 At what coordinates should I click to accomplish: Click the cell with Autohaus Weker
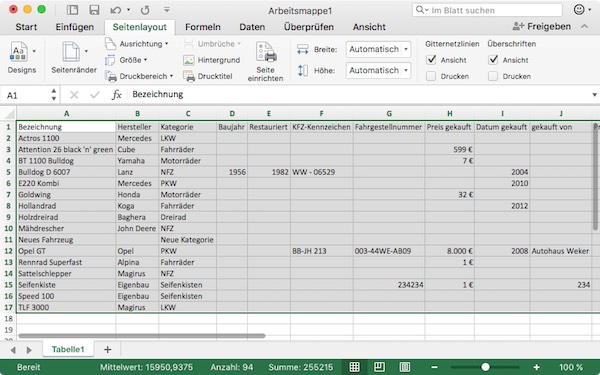pyautogui.click(x=560, y=251)
